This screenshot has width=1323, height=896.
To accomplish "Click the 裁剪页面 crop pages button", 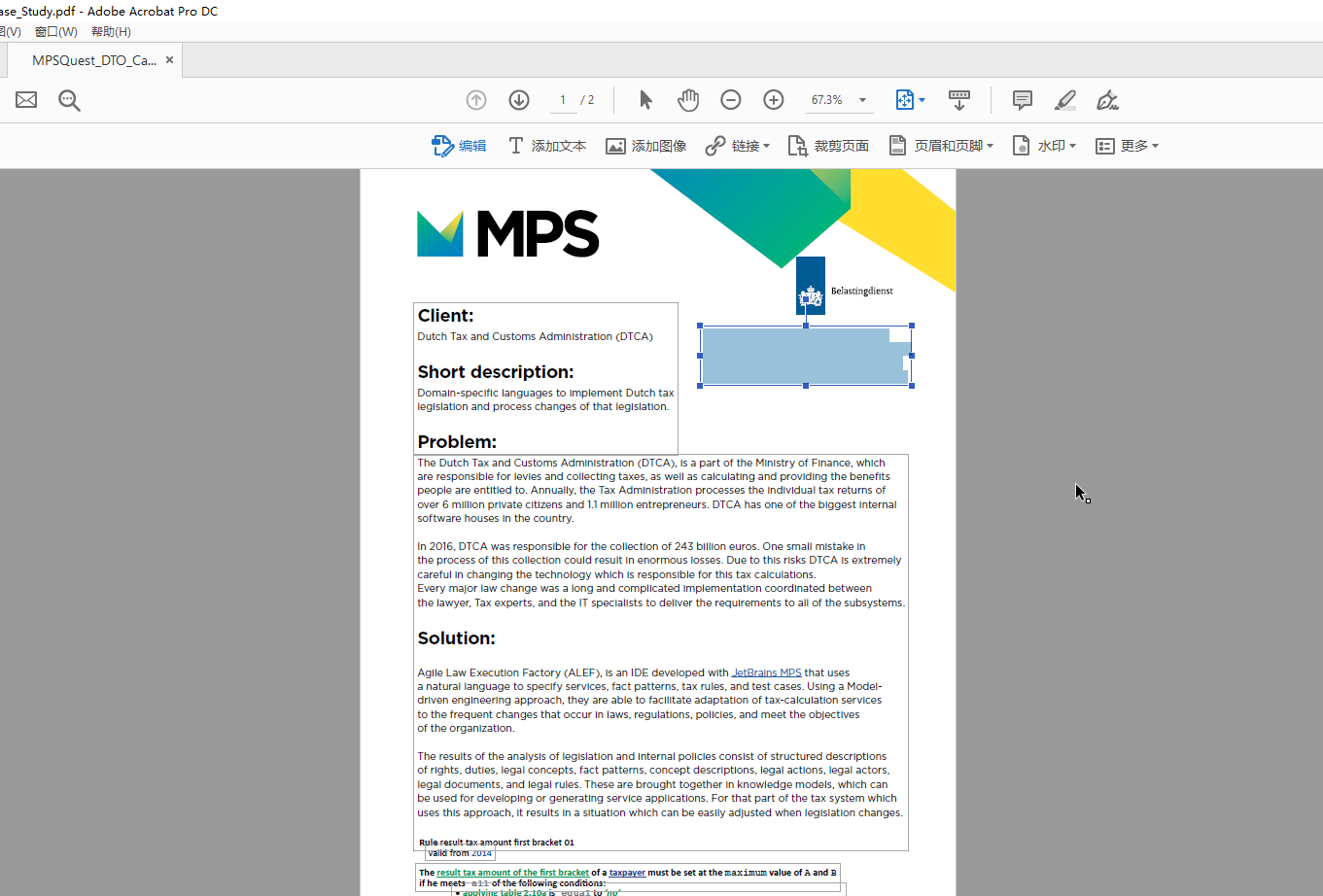I will pyautogui.click(x=828, y=146).
